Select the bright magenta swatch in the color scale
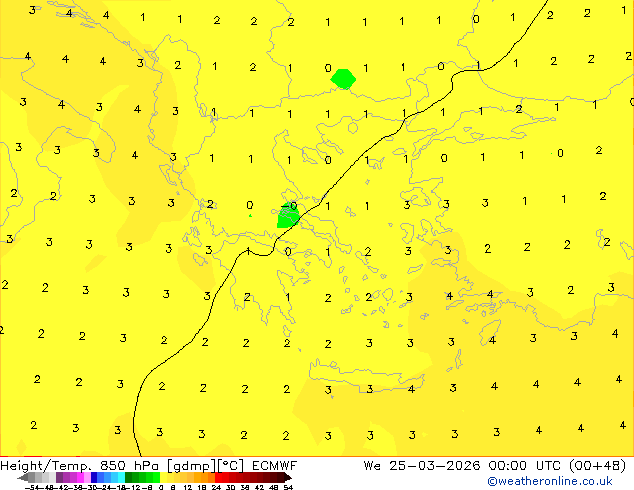 click(80, 477)
